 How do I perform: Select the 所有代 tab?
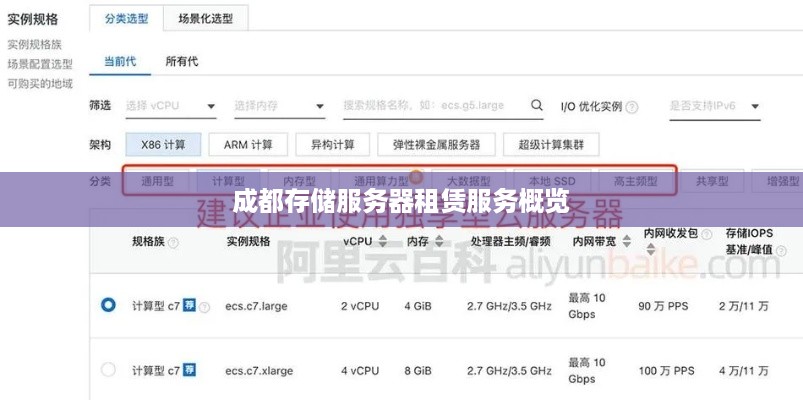[x=182, y=61]
